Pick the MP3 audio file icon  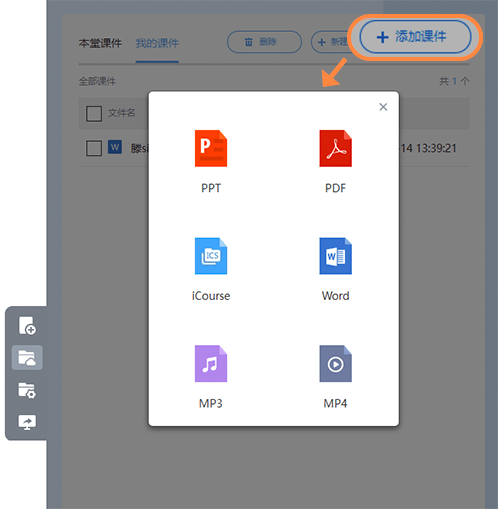click(x=211, y=364)
